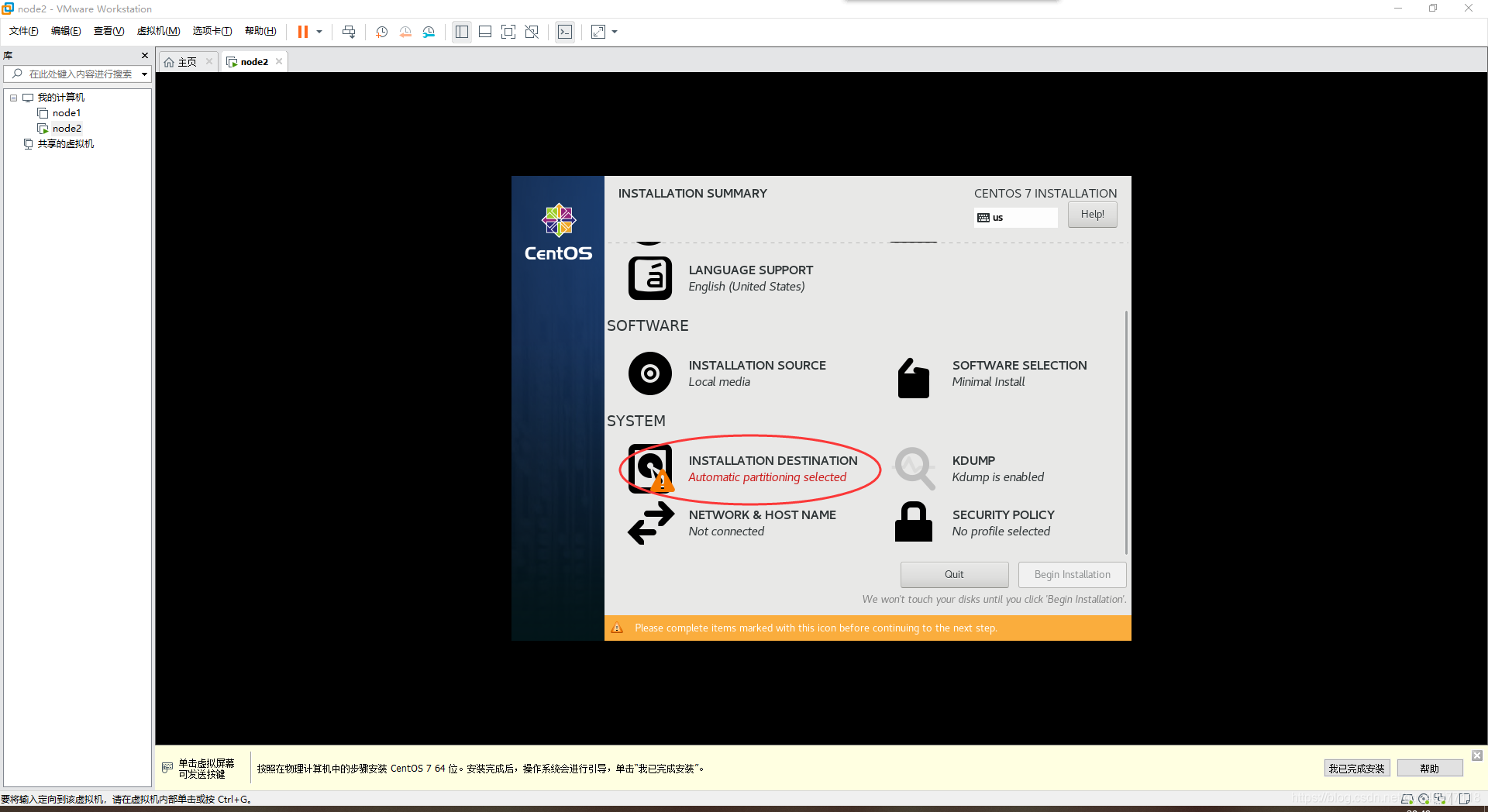Open the library search dropdown arrow
The image size is (1488, 812).
144,74
